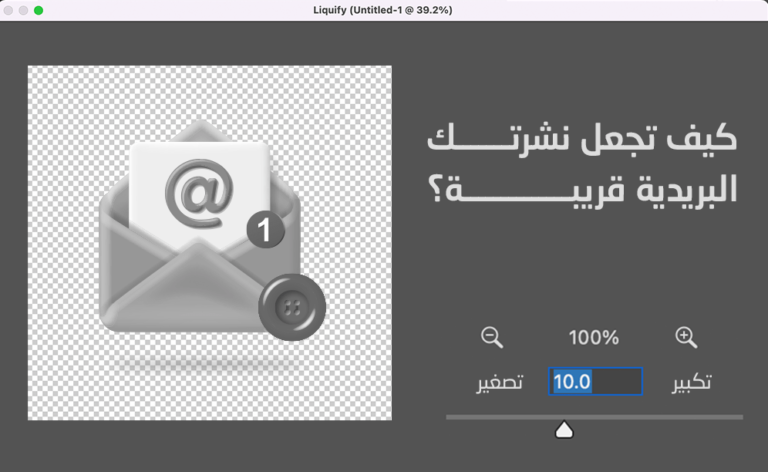This screenshot has width=768, height=472.
Task: Click the Liquify window title text
Action: (x=383, y=10)
